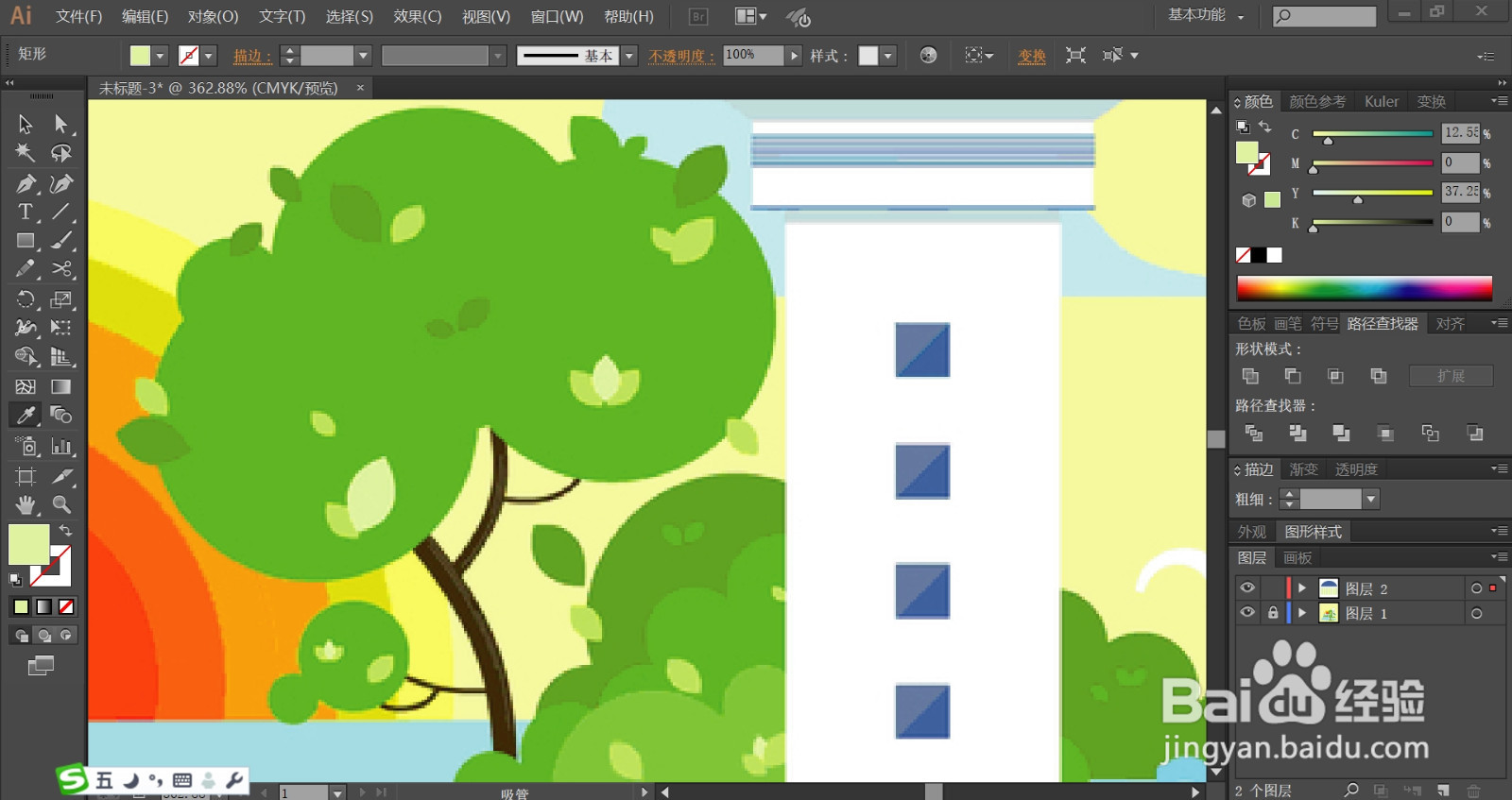Toggle visibility of 图层 1
This screenshot has height=800, width=1512.
1247,612
